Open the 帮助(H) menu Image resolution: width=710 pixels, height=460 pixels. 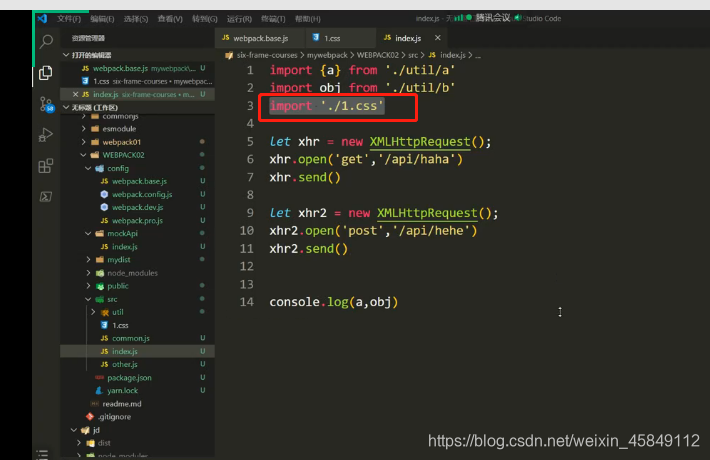pos(307,19)
